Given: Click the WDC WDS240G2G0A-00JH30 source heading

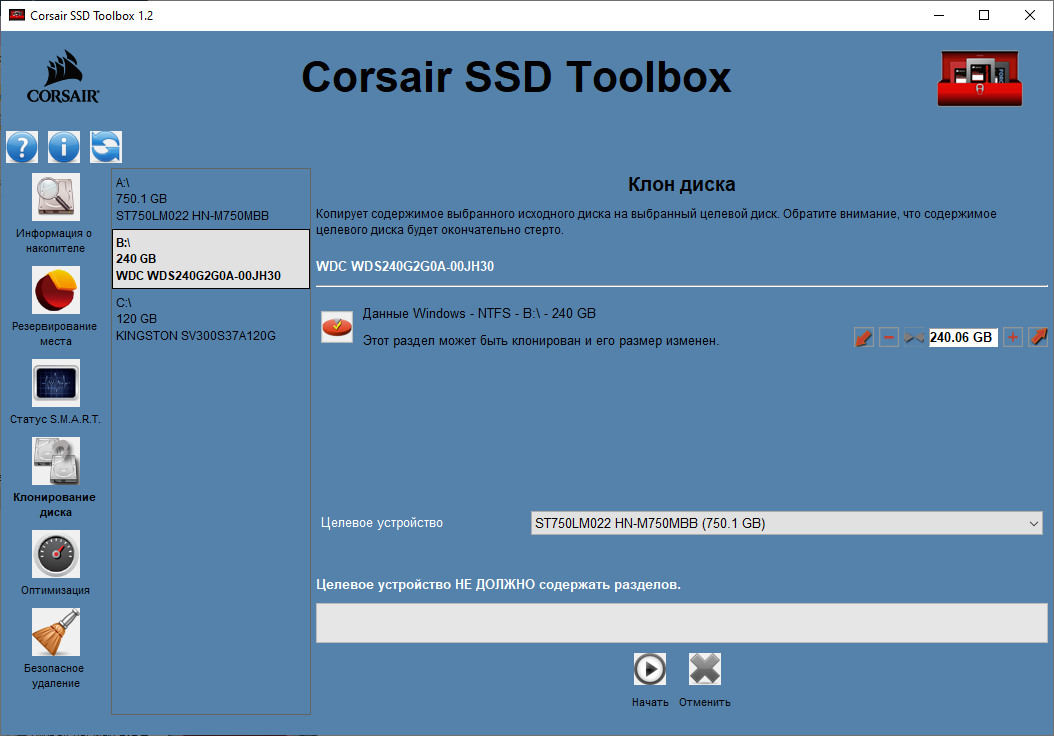Looking at the screenshot, I should pyautogui.click(x=405, y=266).
